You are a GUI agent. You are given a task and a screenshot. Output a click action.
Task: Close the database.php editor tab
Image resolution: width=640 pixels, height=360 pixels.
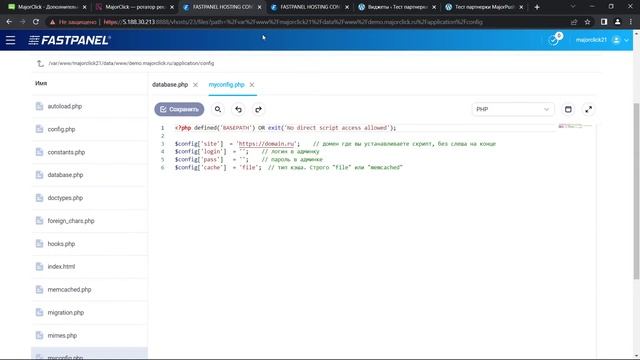click(x=196, y=85)
